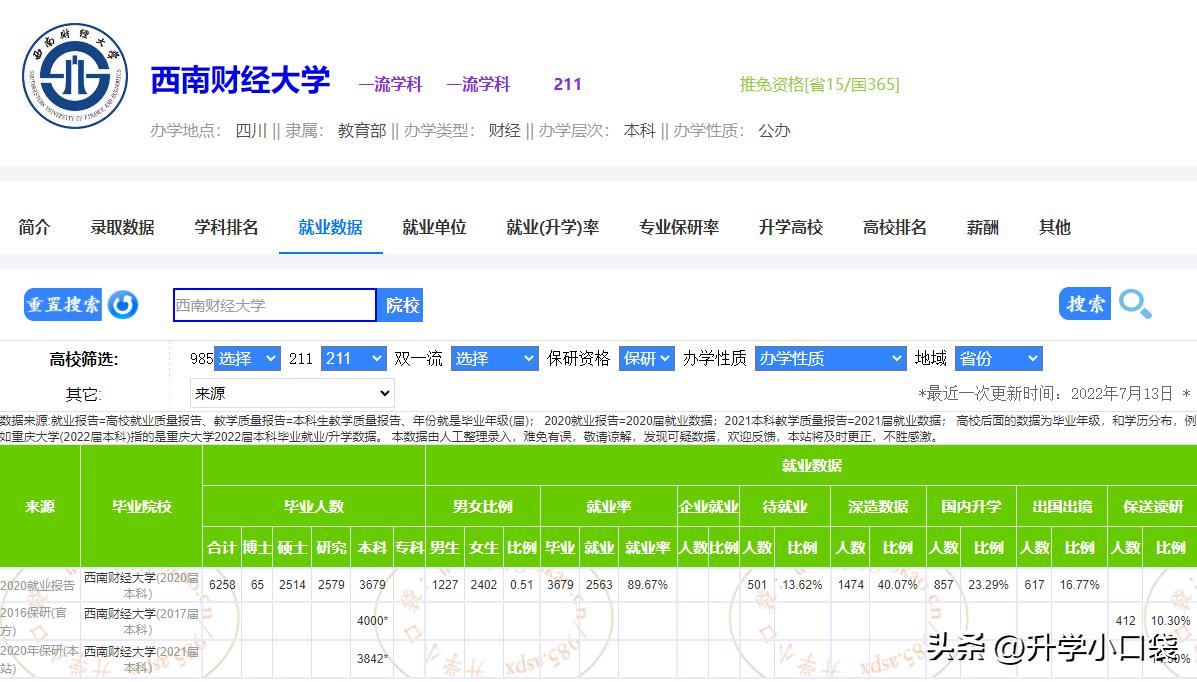Open the 薪酬 tab

[982, 227]
